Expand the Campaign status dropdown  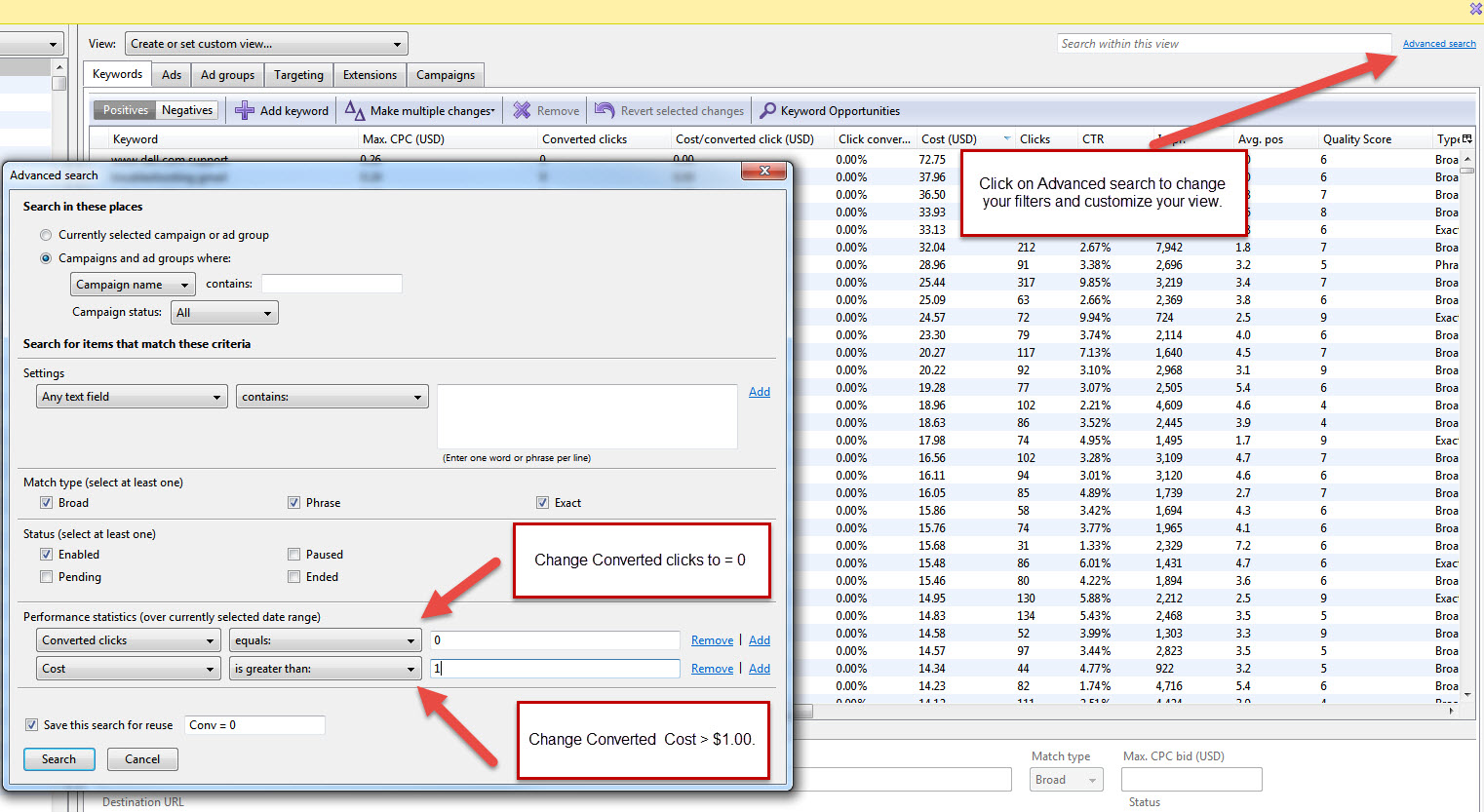[x=224, y=313]
